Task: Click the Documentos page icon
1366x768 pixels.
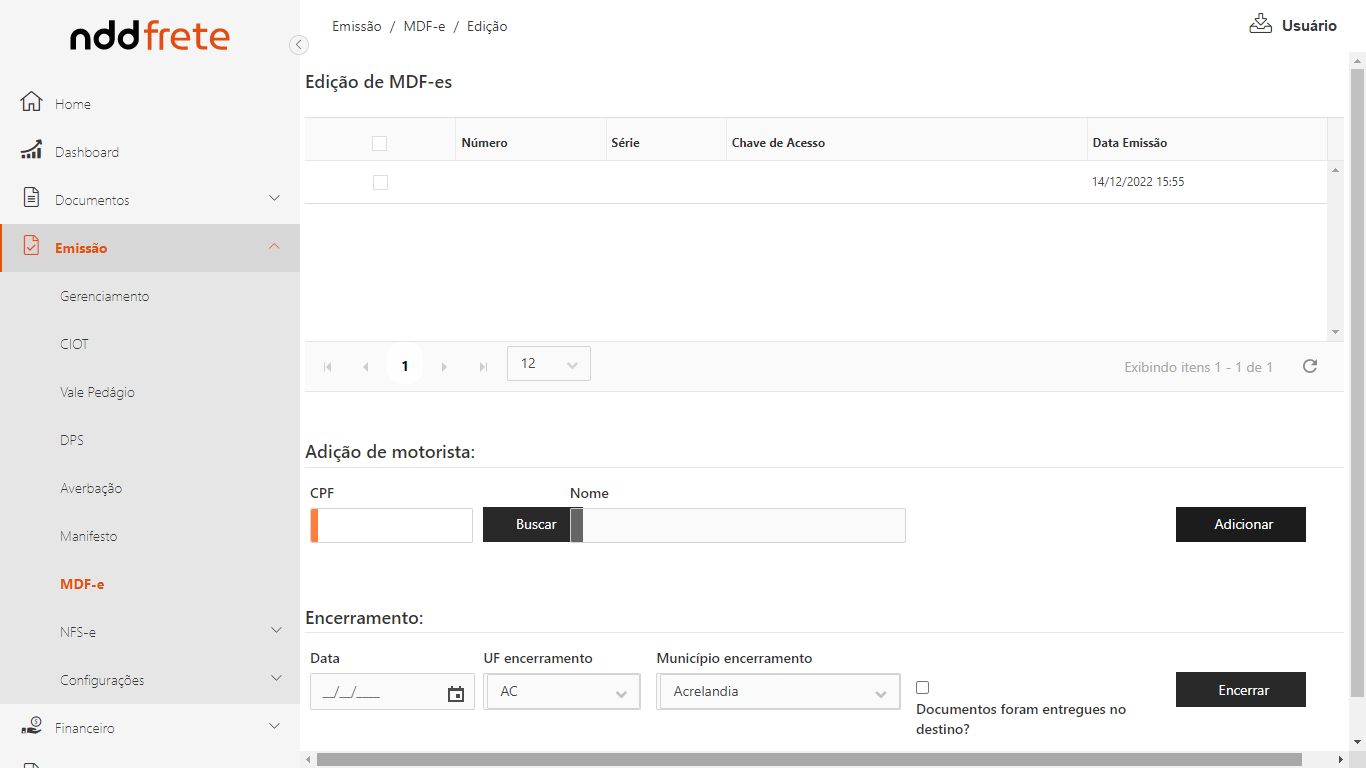Action: pyautogui.click(x=31, y=198)
